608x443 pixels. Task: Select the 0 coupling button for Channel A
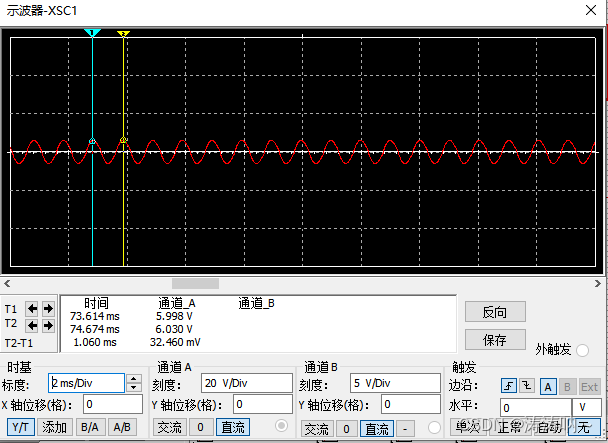200,427
